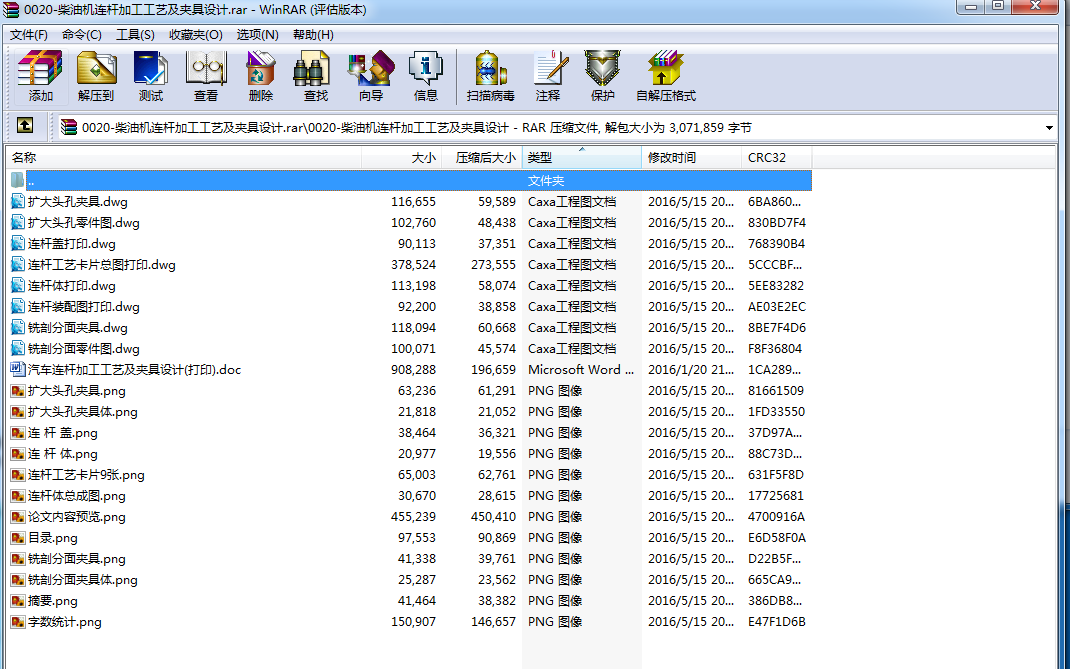This screenshot has width=1070, height=669.
Task: Open the 查看 (View) tool
Action: (x=205, y=76)
